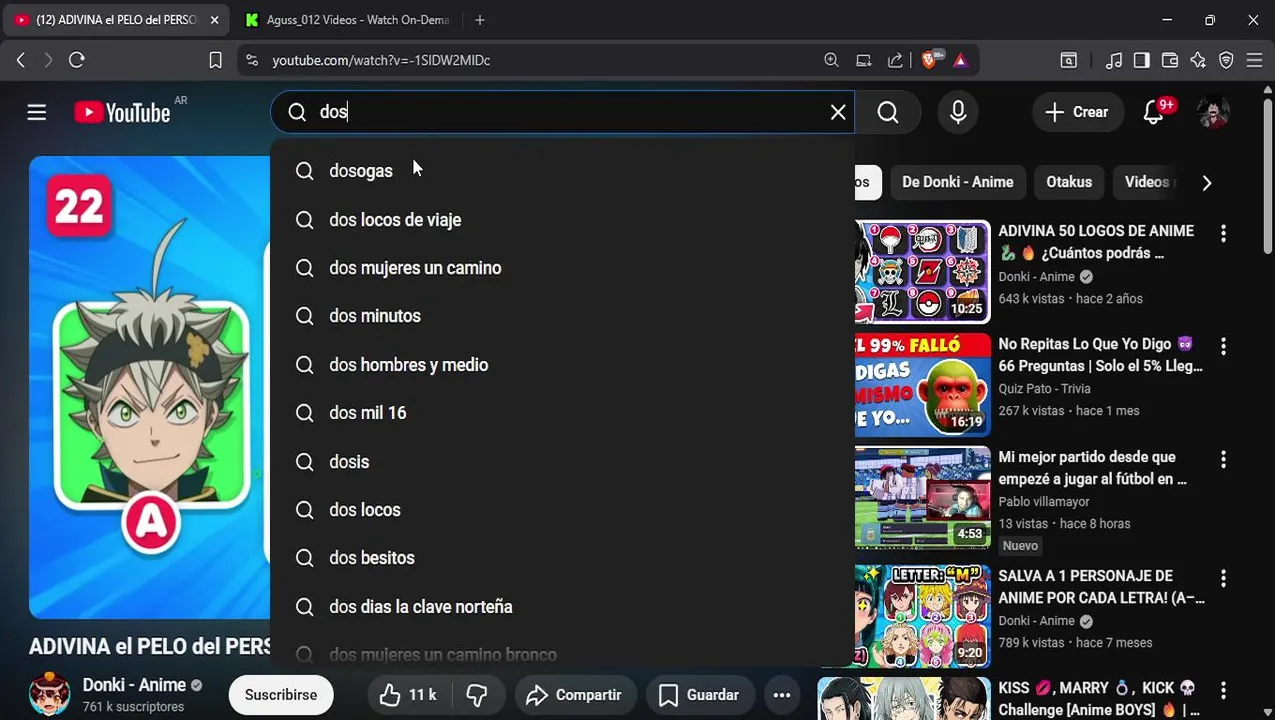Open No Repitas Lo Que Yo Digo thumbnail
The width and height of the screenshot is (1275, 720).
click(922, 385)
